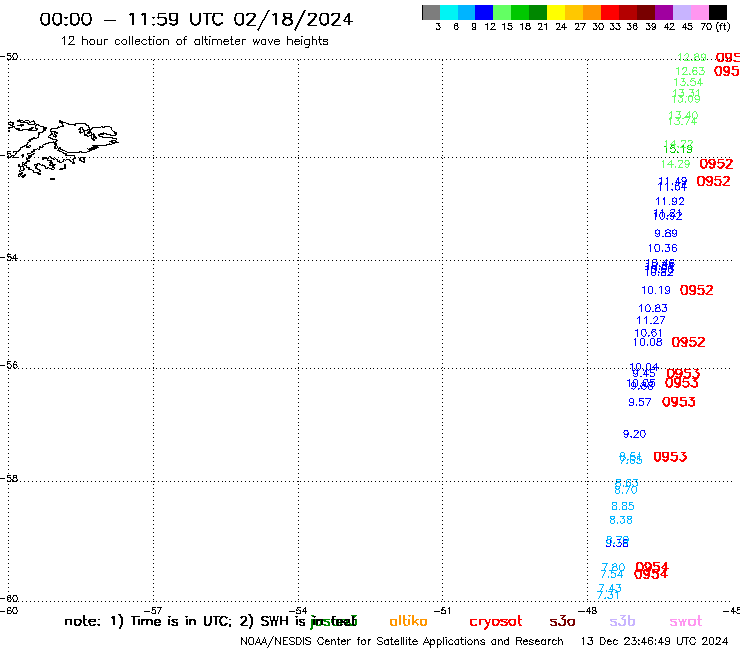The width and height of the screenshot is (740, 650).
Task: Click the wave height value 12.63
Action: click(690, 71)
